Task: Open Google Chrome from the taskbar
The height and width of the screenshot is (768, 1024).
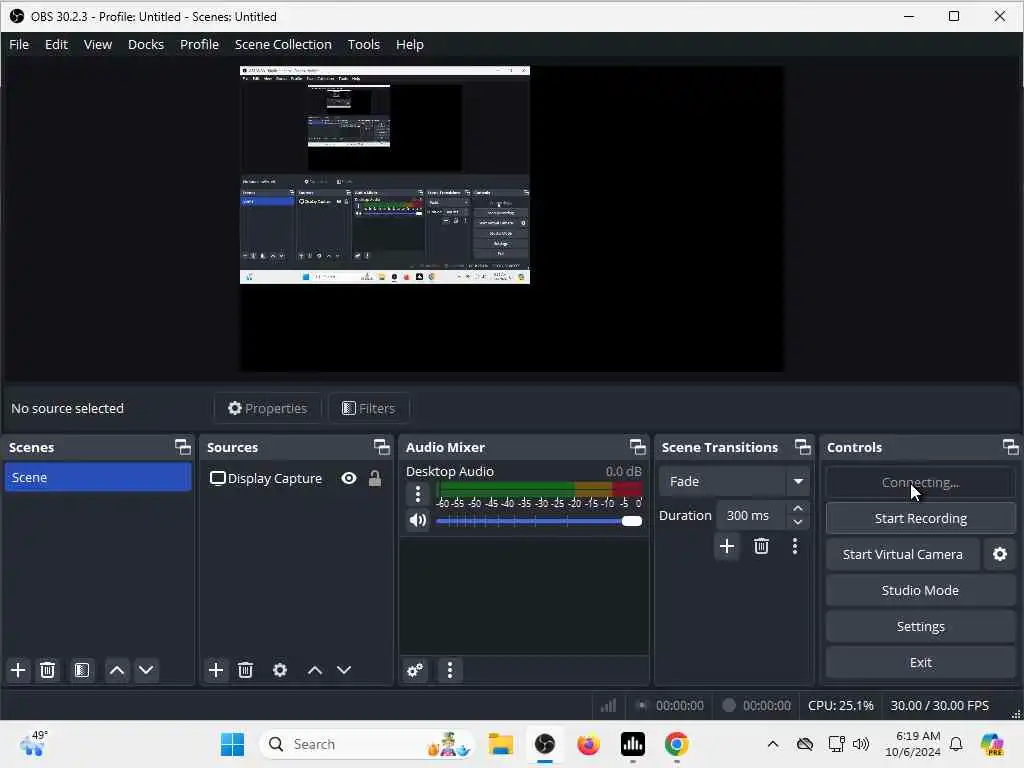Action: click(677, 744)
